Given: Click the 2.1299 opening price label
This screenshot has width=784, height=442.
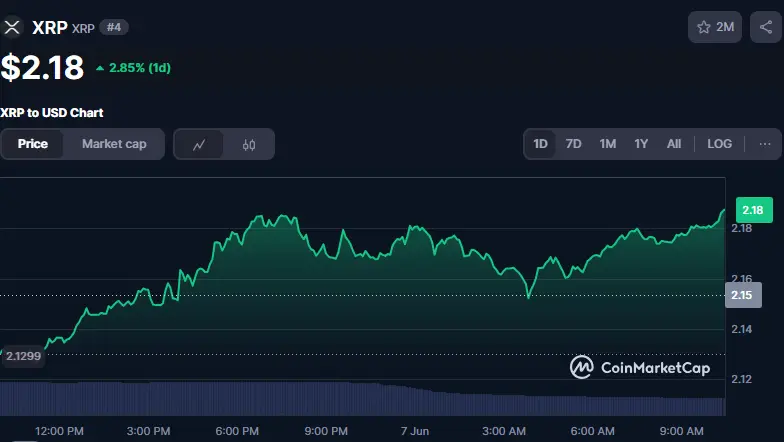Looking at the screenshot, I should 24,356.
